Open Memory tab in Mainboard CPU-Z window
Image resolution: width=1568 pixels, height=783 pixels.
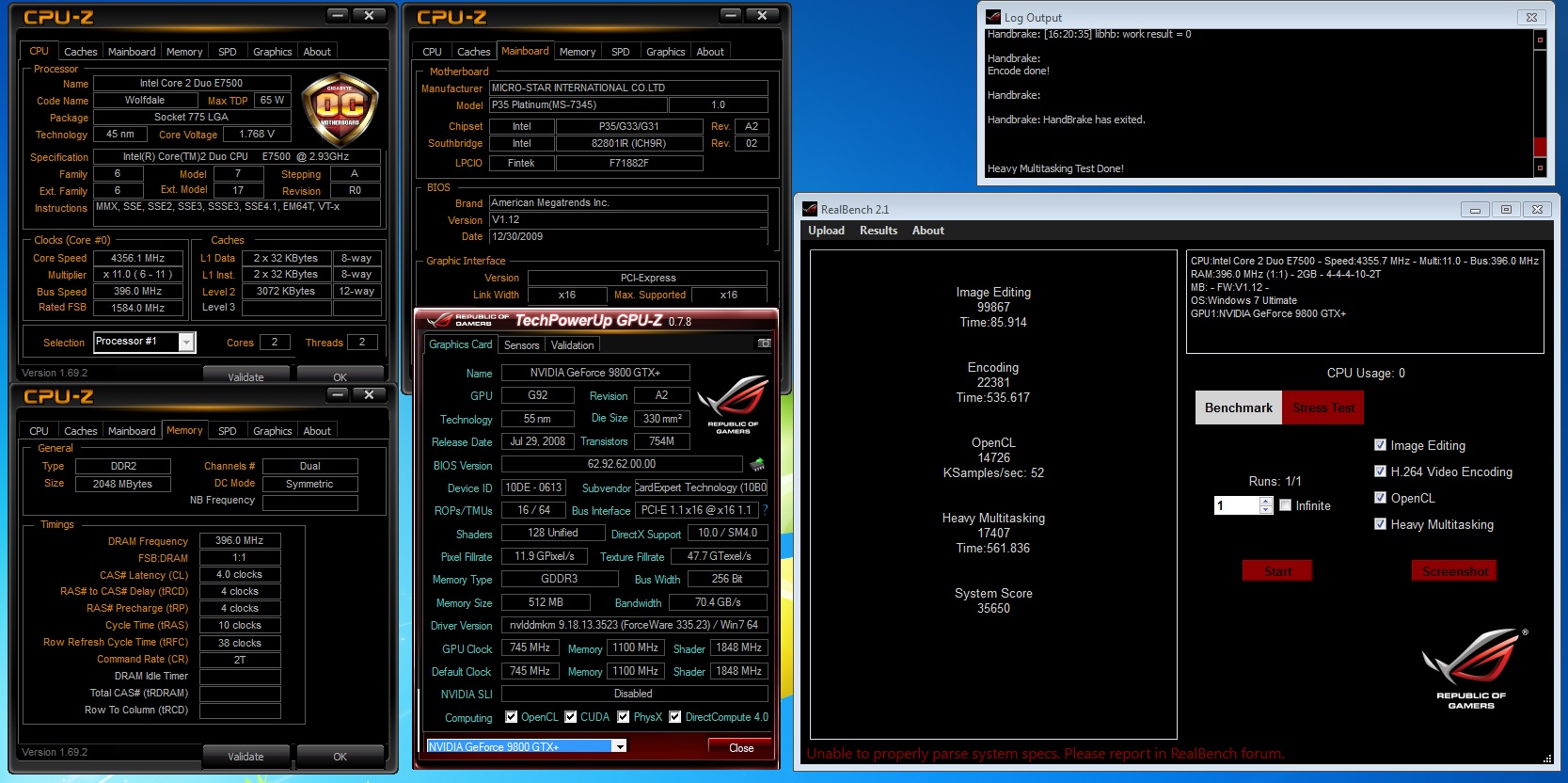tap(578, 52)
